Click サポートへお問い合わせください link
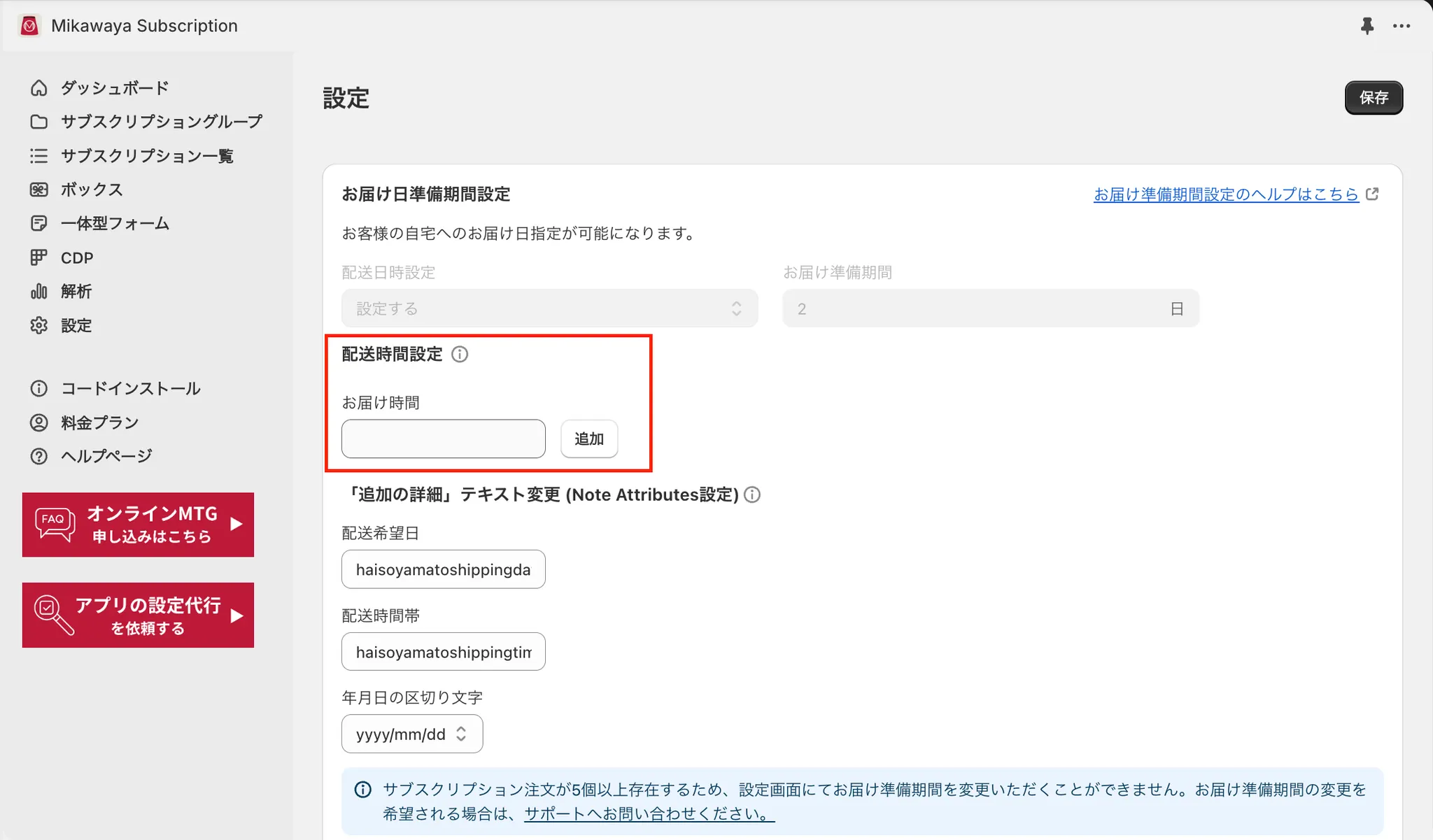 coord(649,814)
